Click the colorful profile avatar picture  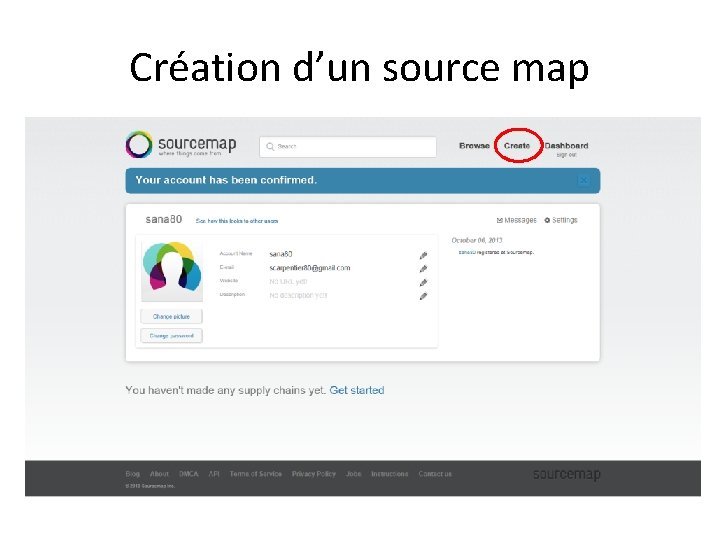click(x=172, y=271)
